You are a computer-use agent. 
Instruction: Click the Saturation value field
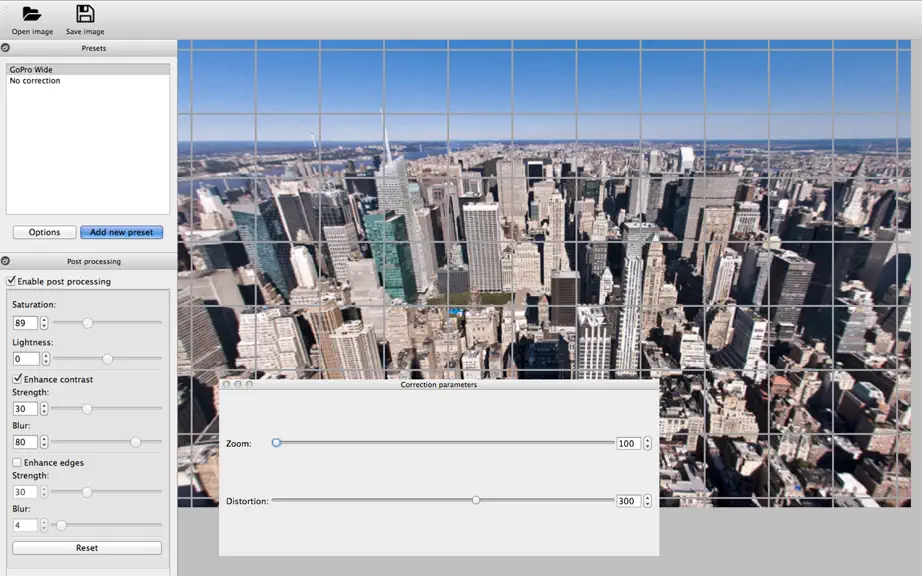tap(25, 323)
